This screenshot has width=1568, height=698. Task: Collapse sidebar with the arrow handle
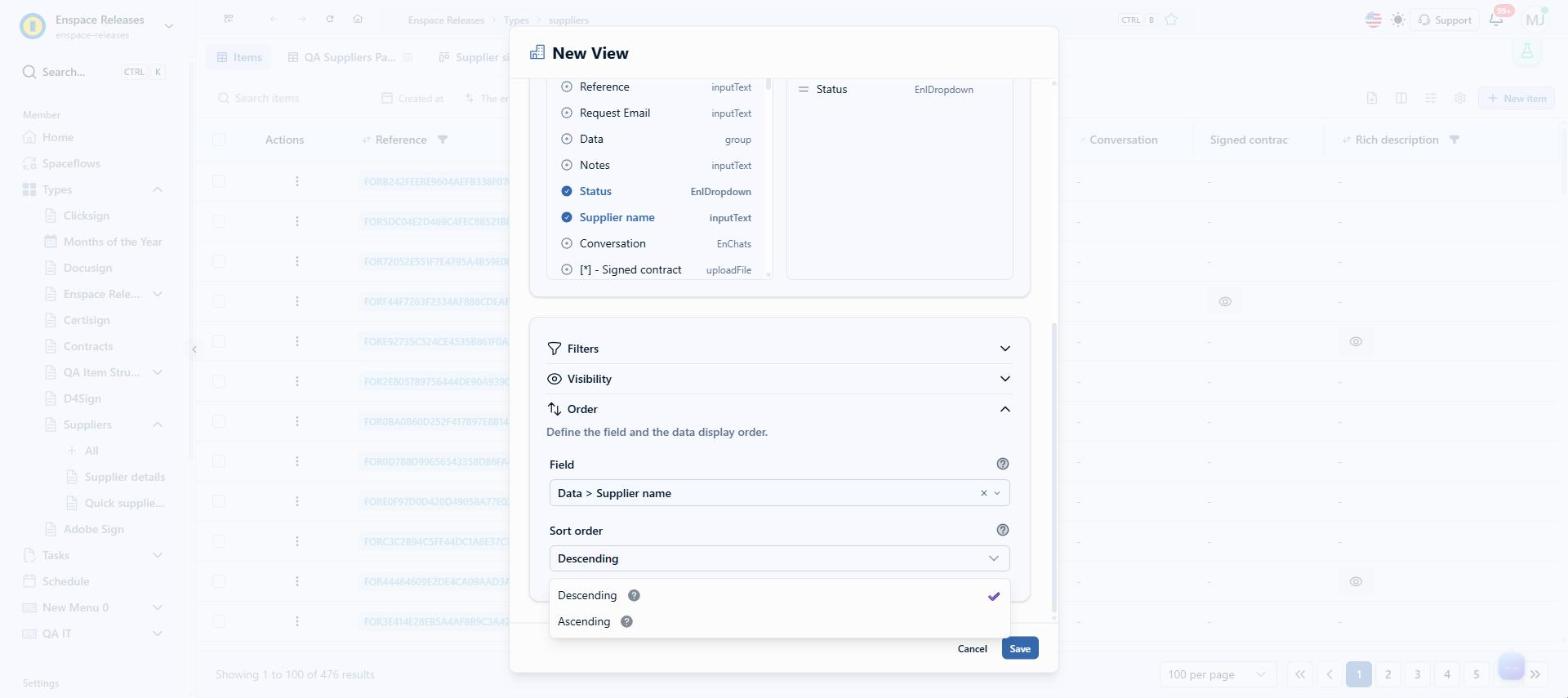click(194, 349)
